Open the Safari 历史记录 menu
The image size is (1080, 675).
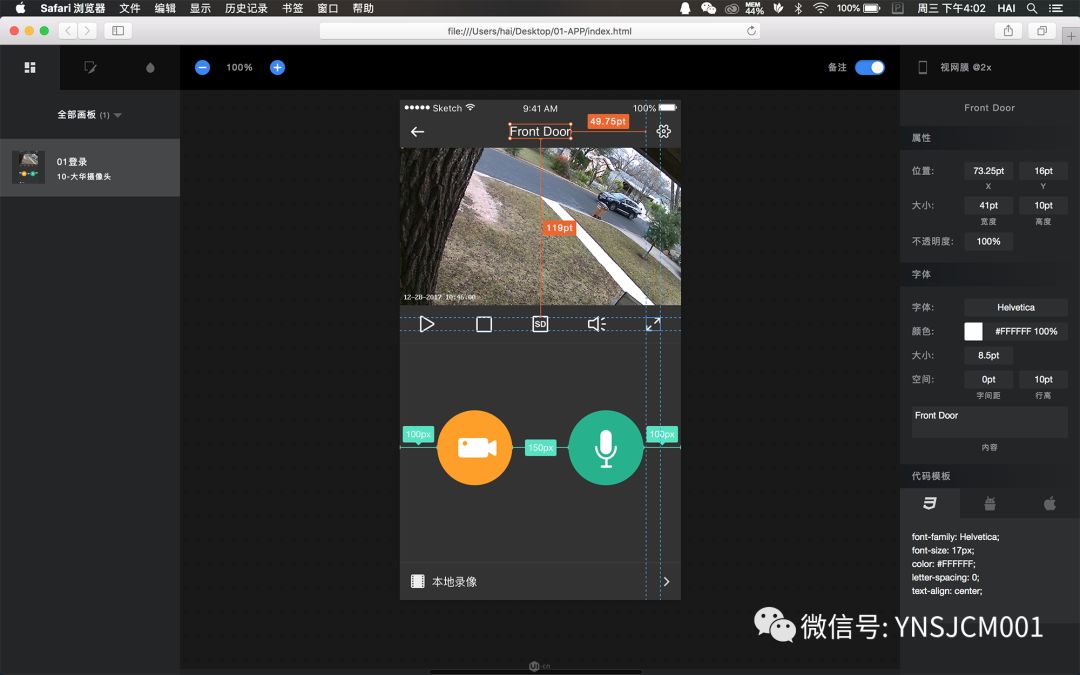[x=245, y=8]
